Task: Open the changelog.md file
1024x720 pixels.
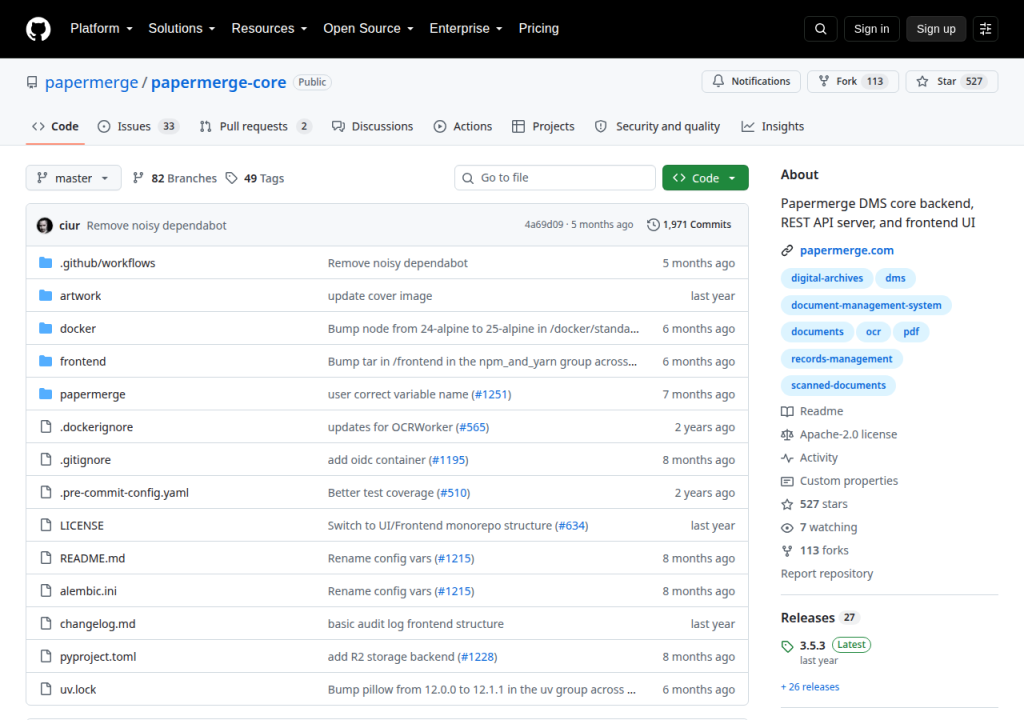Action: [97, 623]
